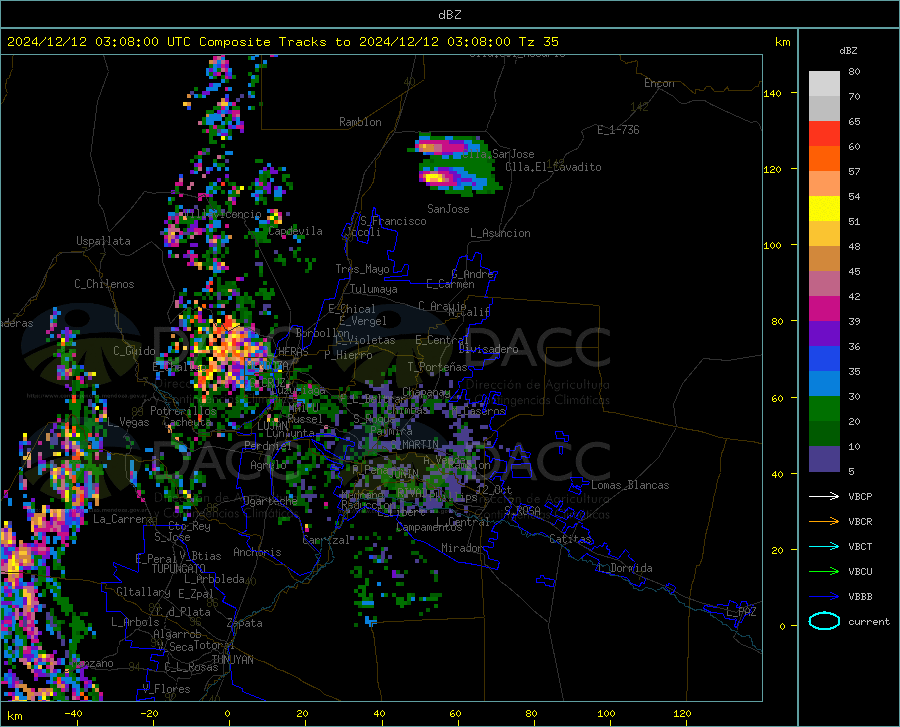Click the white VBCP arrow legend icon

click(x=824, y=496)
